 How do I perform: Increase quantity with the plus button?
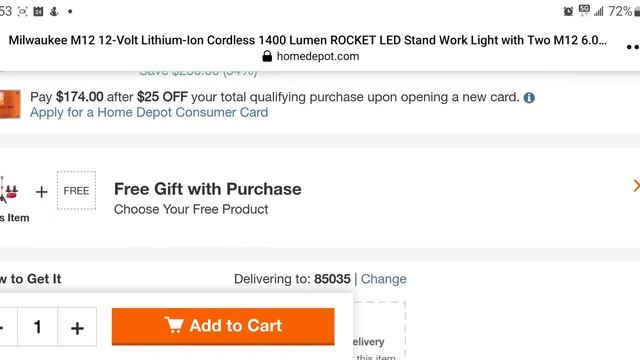click(77, 327)
